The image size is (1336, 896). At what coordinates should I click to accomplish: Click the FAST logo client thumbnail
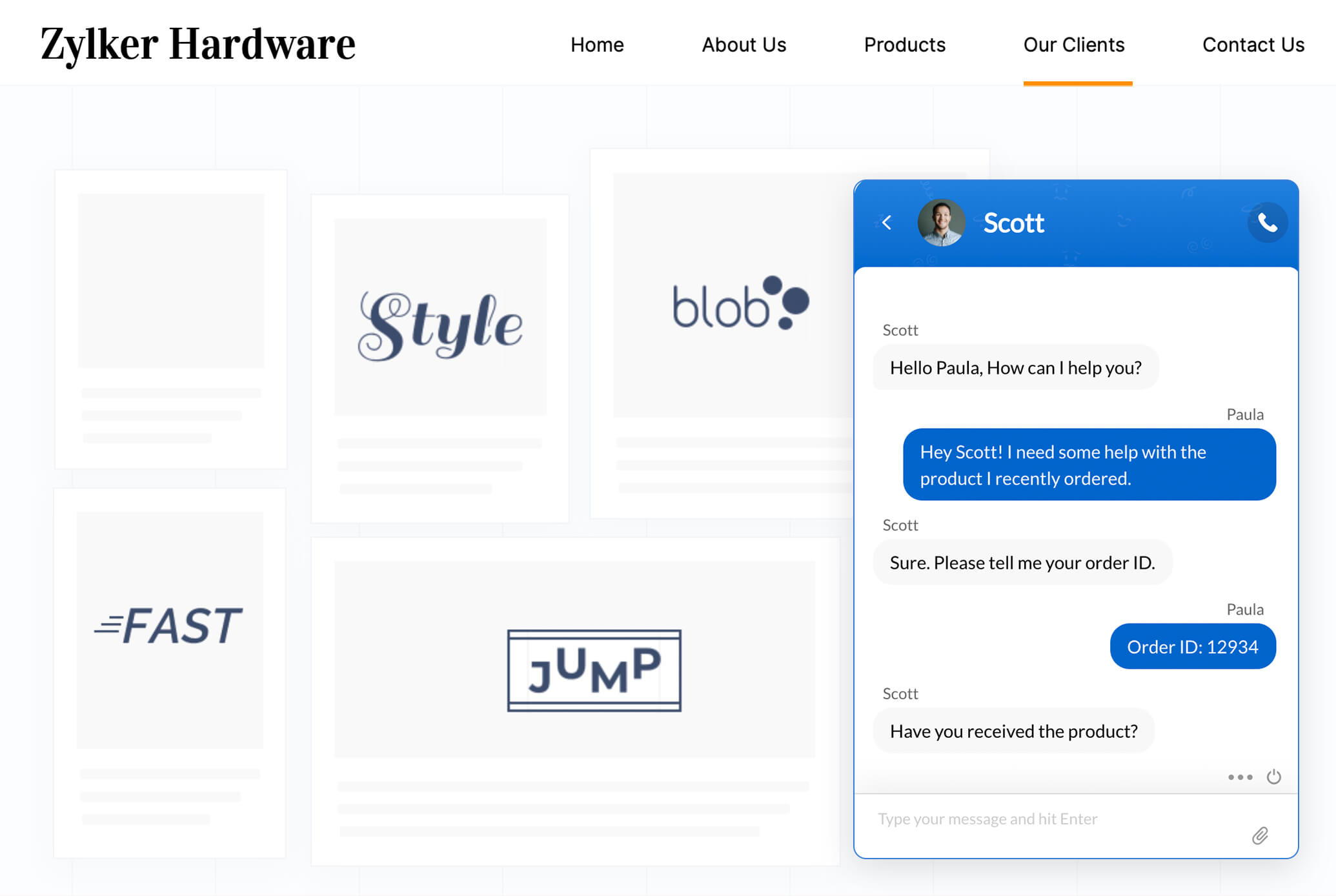pyautogui.click(x=168, y=626)
